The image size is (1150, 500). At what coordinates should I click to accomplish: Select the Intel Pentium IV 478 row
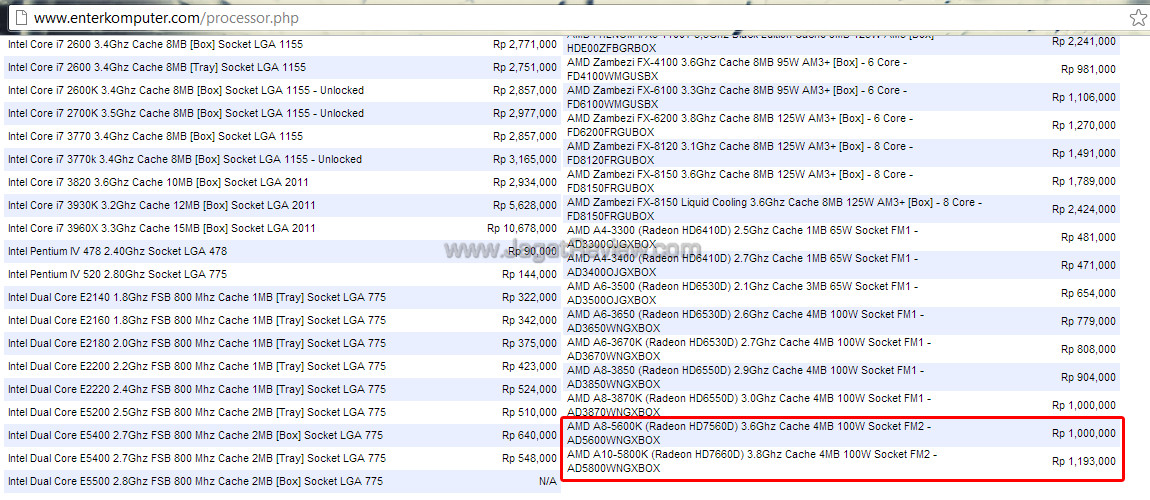117,251
